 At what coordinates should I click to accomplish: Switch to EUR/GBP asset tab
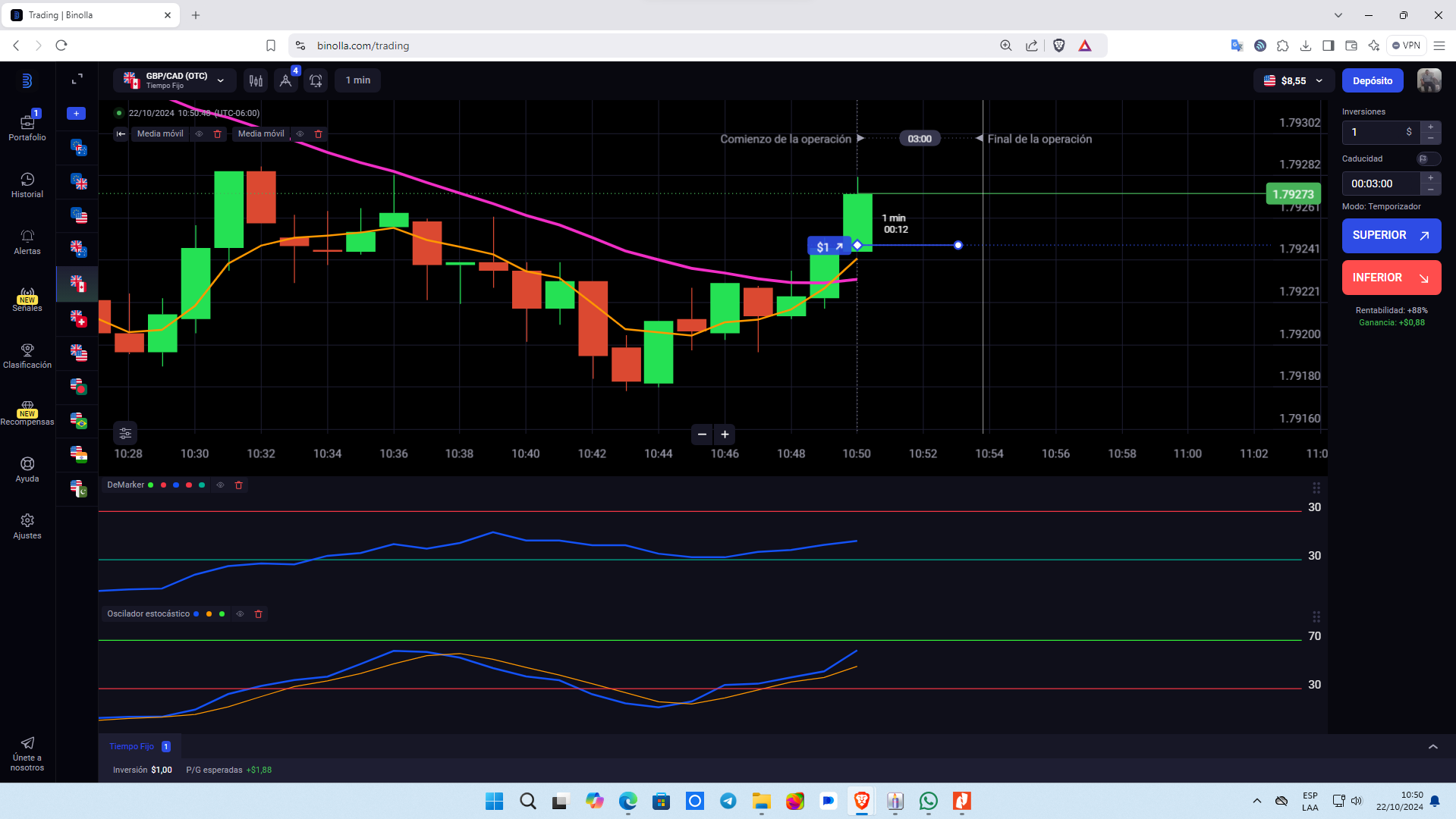click(x=78, y=182)
